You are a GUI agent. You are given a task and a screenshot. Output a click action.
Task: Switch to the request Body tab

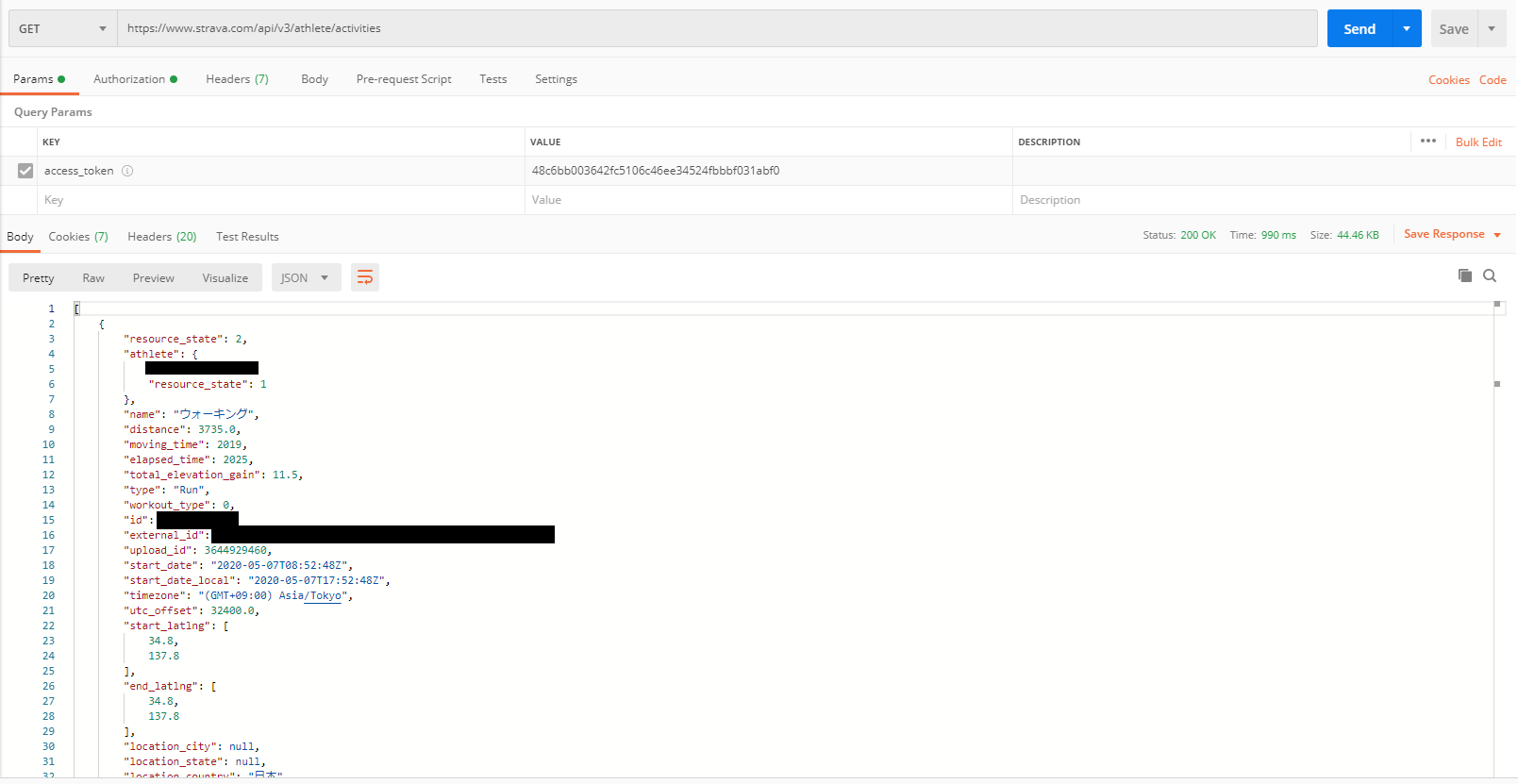click(314, 79)
